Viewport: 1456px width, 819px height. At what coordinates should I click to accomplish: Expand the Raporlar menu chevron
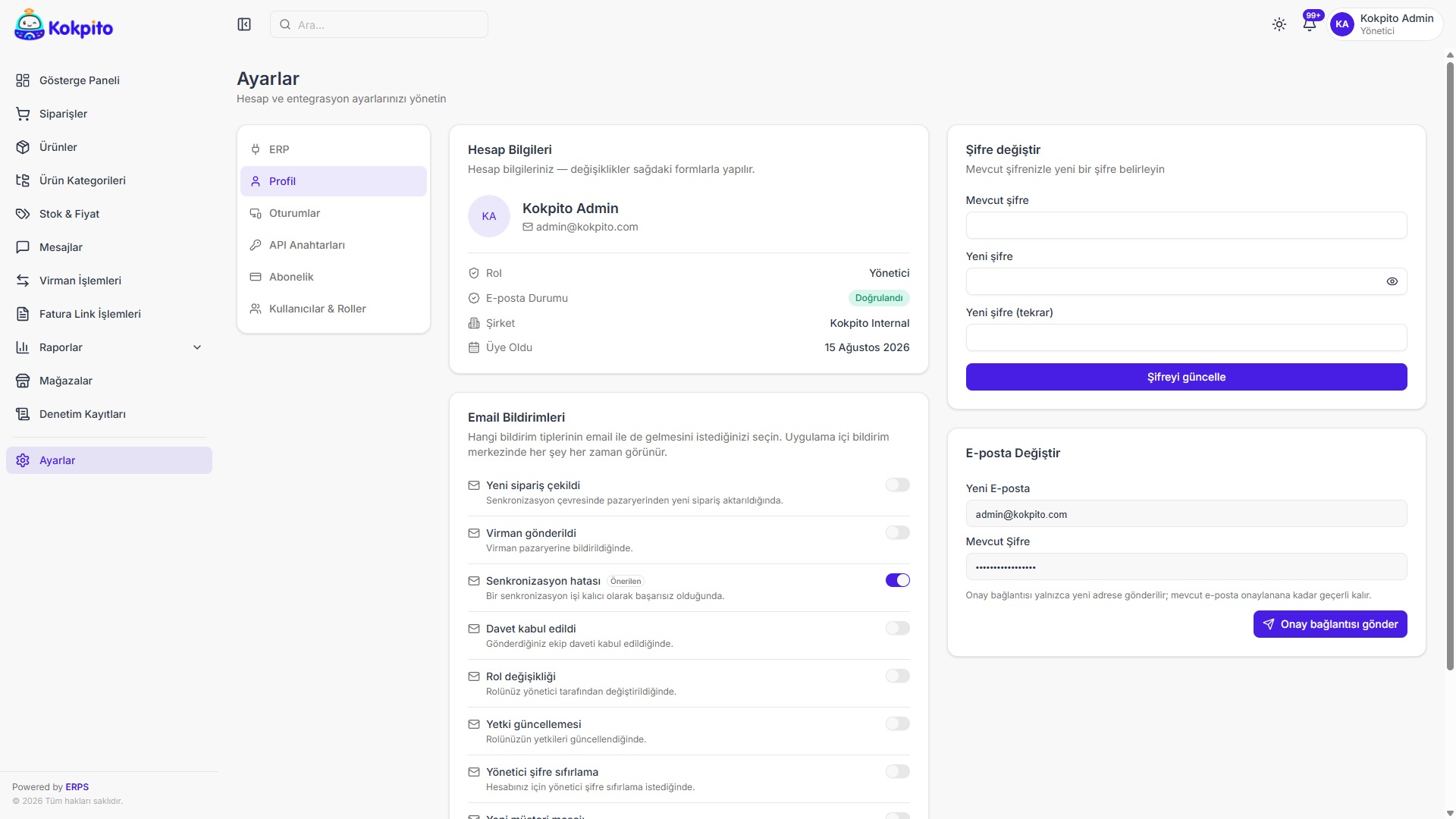(197, 347)
